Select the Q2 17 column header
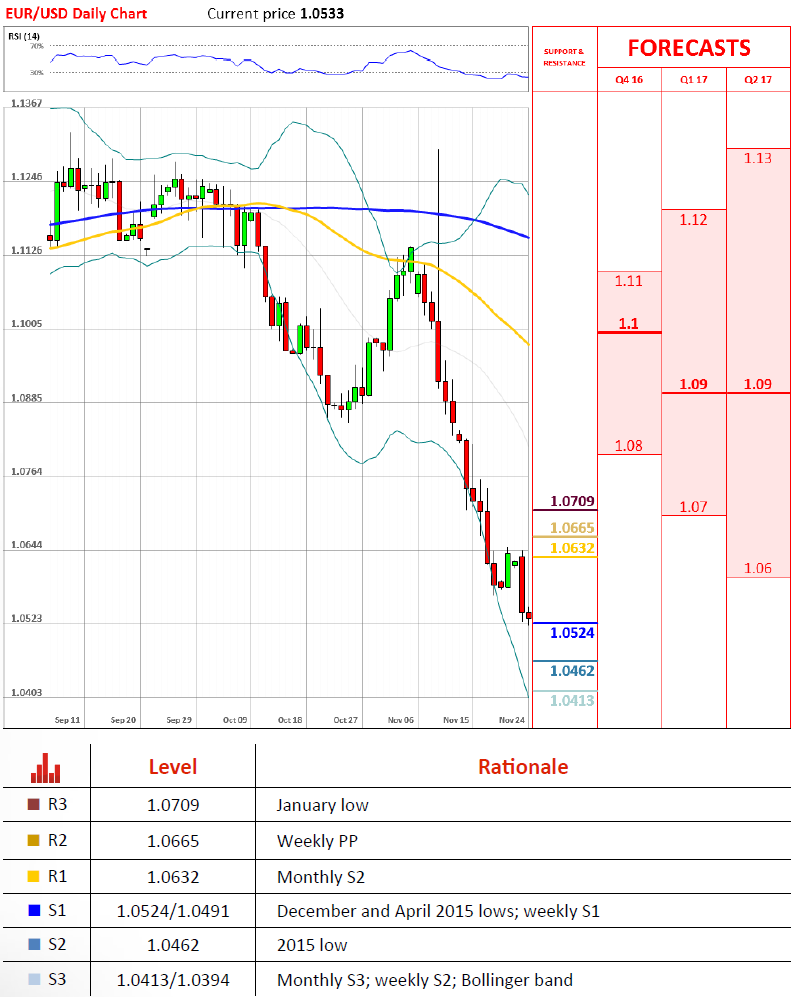This screenshot has height=997, width=792. [x=758, y=79]
